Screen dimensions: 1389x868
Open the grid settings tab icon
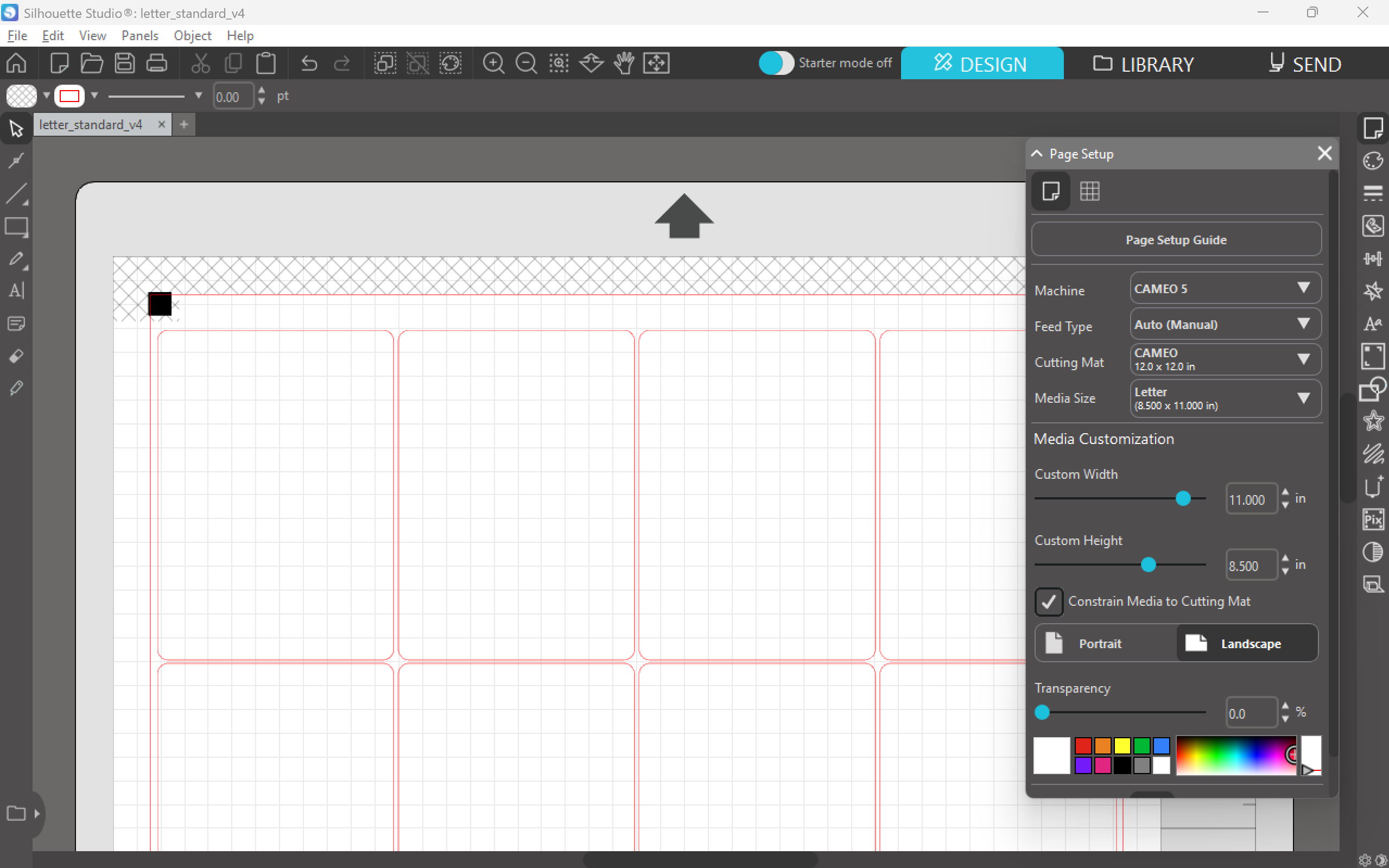pyautogui.click(x=1089, y=191)
